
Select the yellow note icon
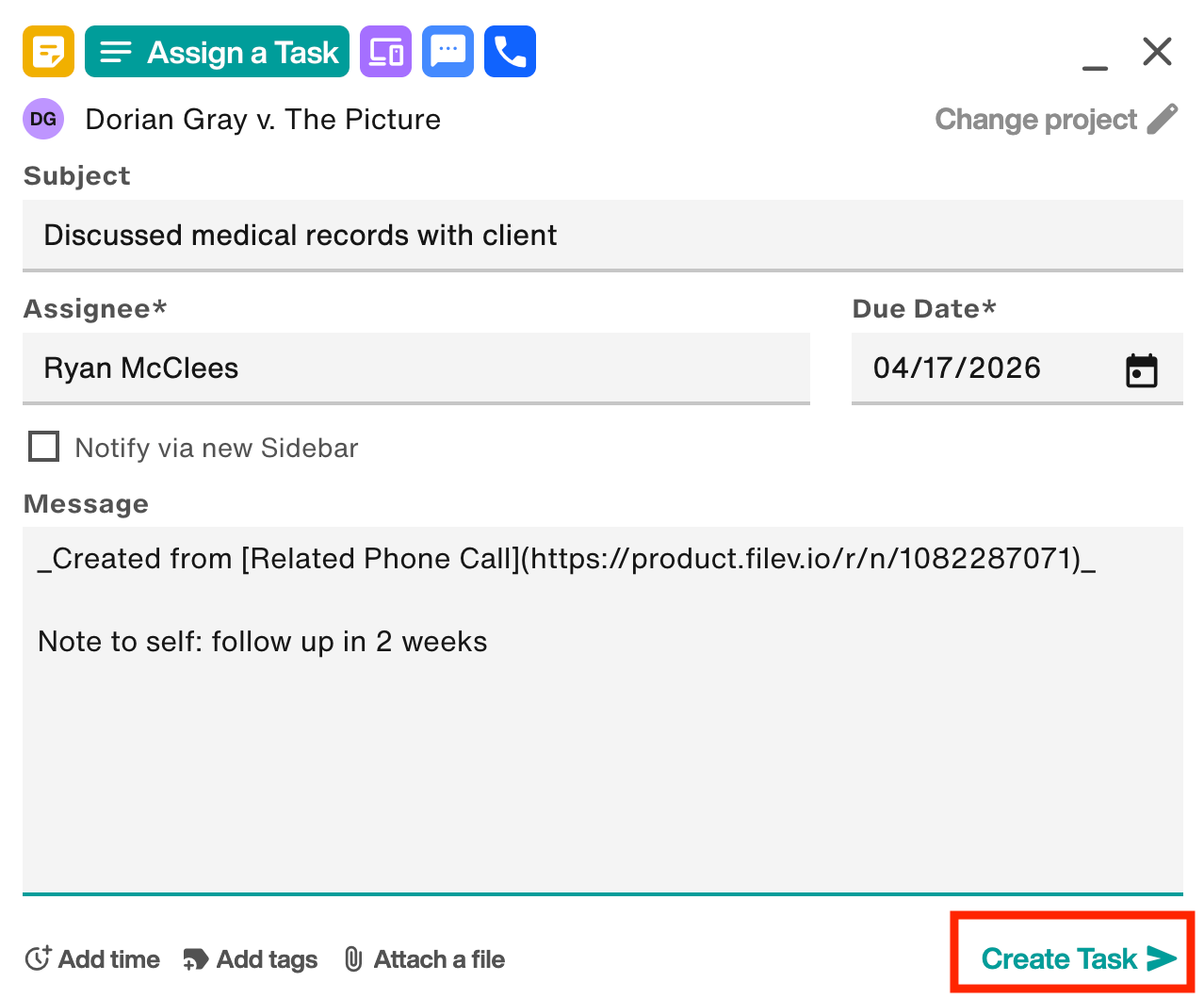tap(48, 52)
